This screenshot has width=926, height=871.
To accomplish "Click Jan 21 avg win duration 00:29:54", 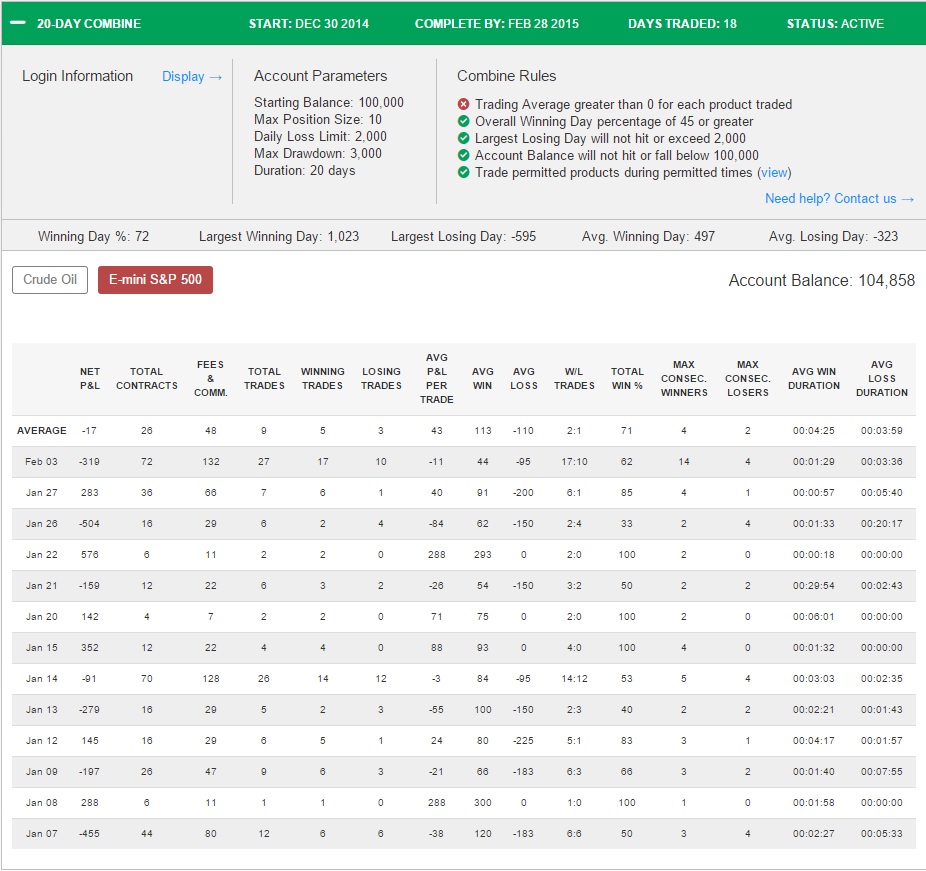I will coord(814,586).
